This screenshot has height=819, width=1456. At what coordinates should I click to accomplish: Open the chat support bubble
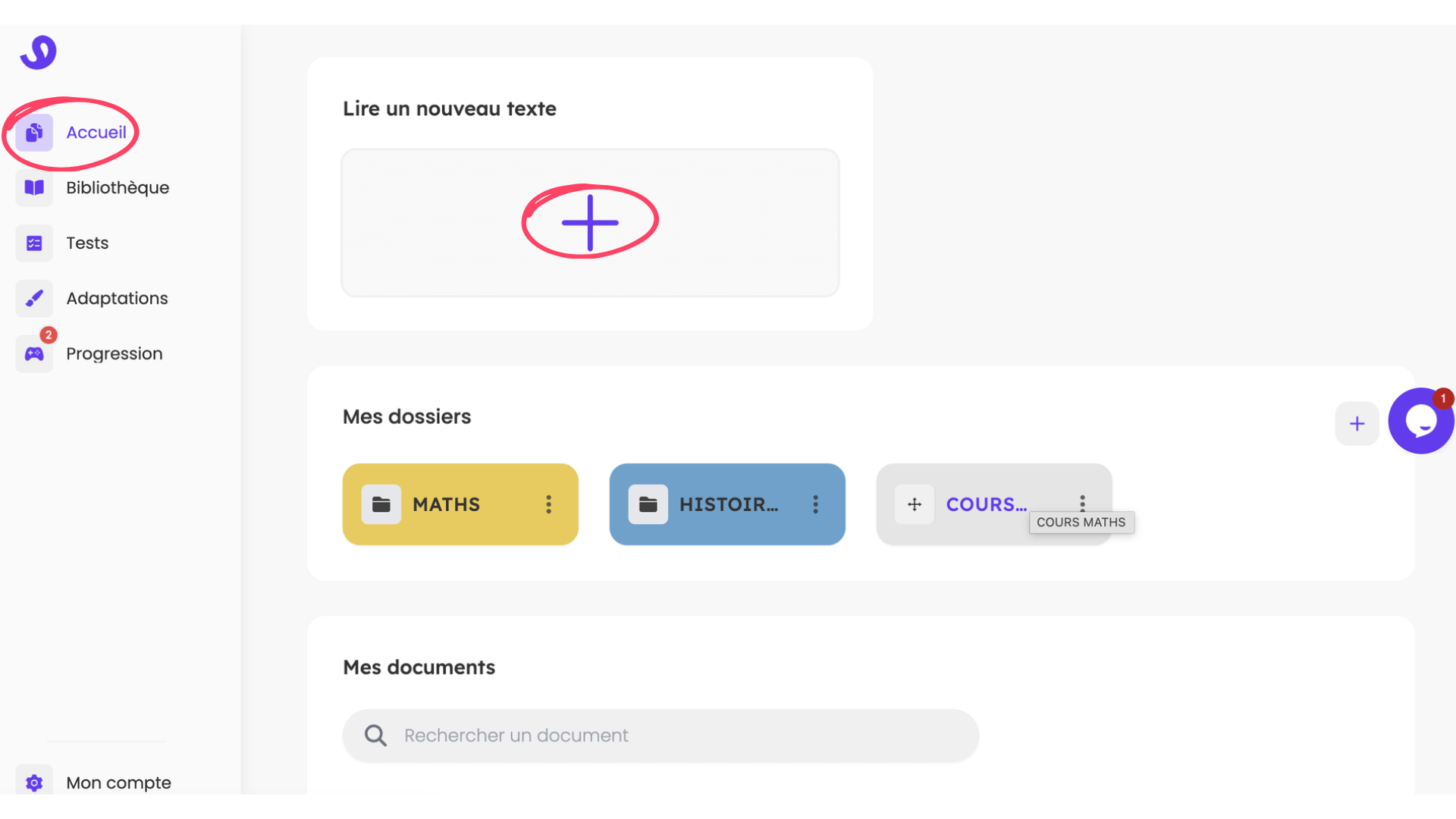pos(1420,422)
